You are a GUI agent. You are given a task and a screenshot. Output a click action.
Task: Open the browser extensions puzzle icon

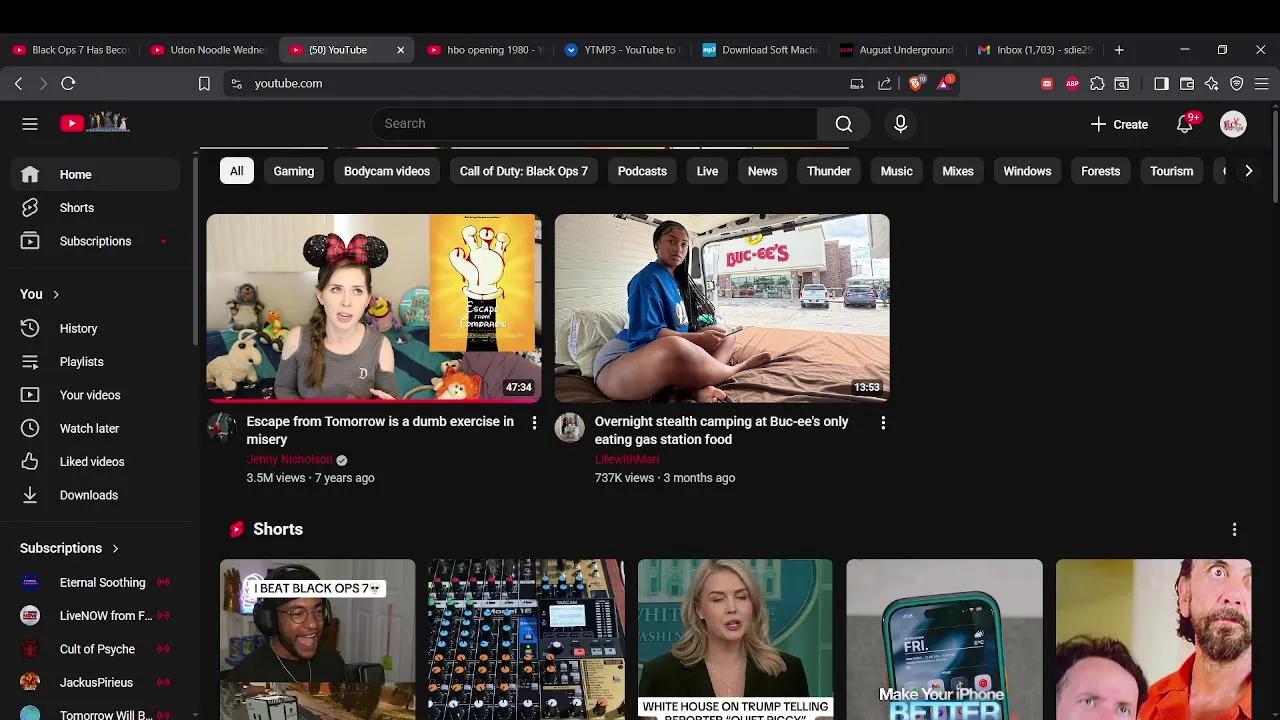[1097, 84]
